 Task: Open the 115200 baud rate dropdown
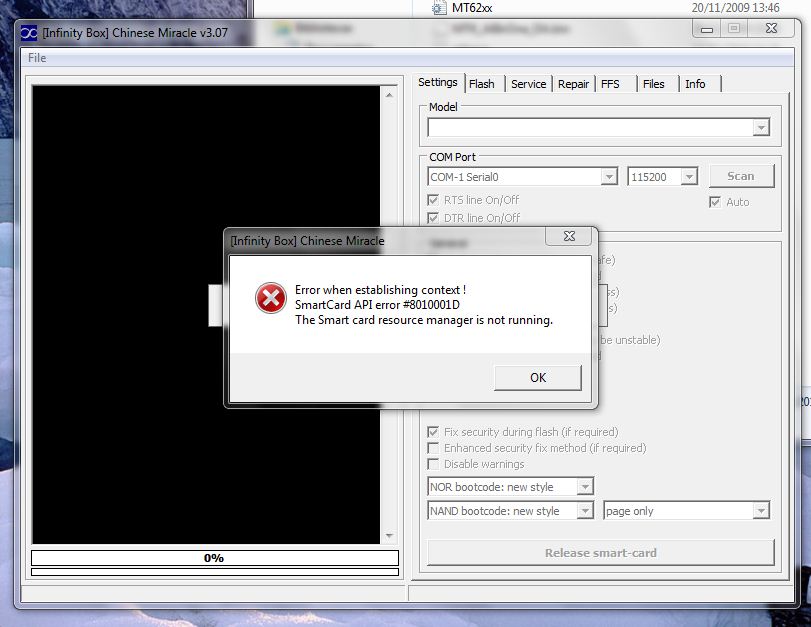coord(689,177)
